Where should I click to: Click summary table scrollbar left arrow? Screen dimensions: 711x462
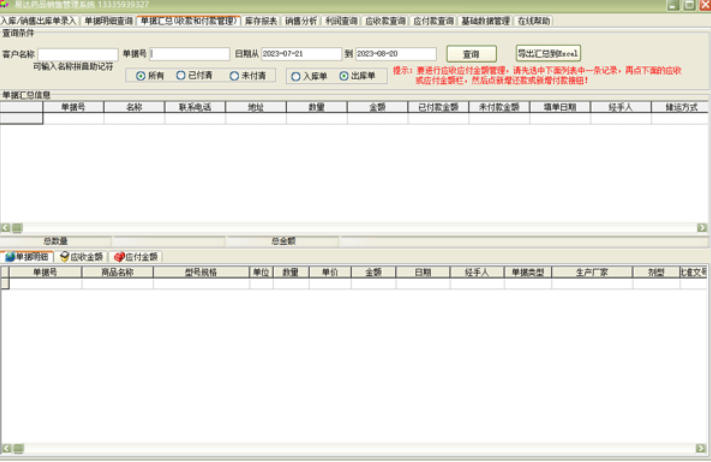click(x=5, y=228)
